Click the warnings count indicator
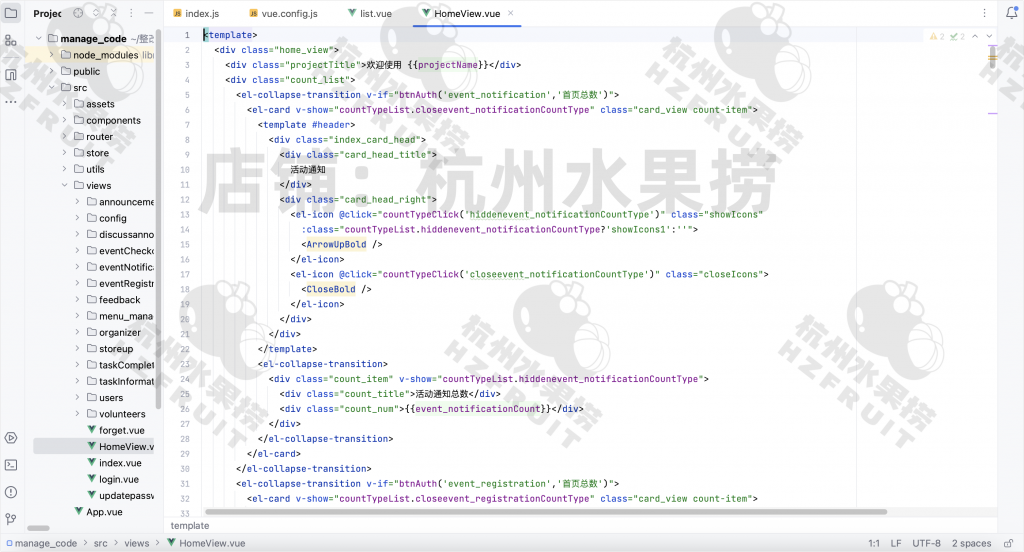The width and height of the screenshot is (1024, 552). (937, 37)
